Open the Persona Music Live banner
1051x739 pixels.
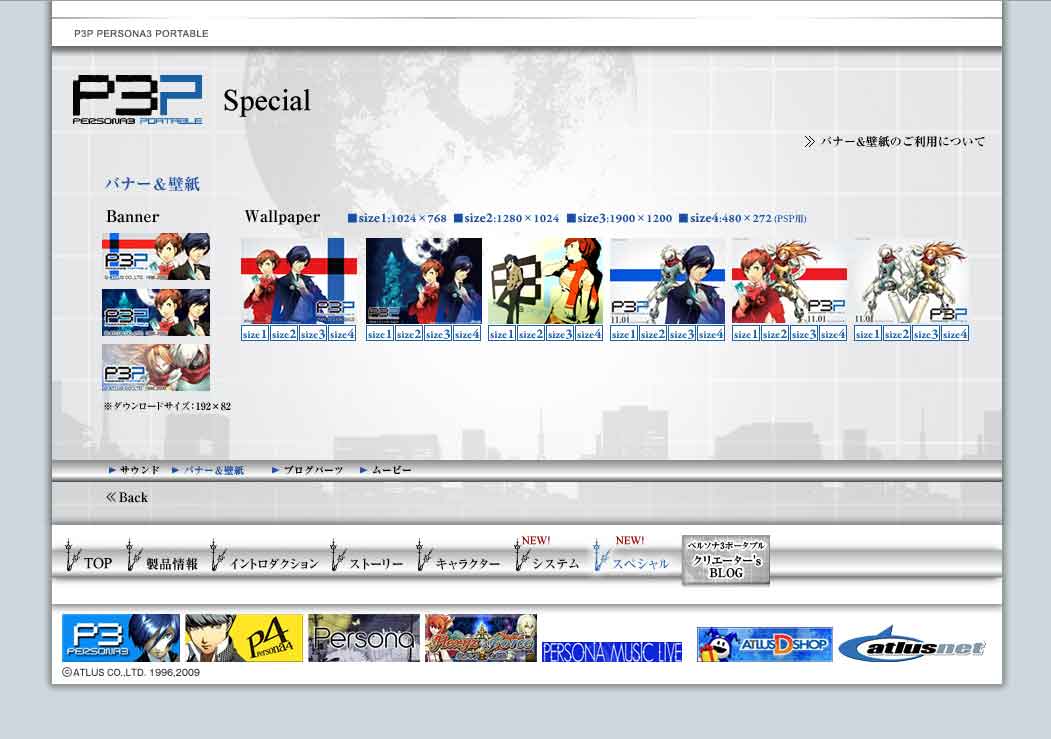(612, 651)
